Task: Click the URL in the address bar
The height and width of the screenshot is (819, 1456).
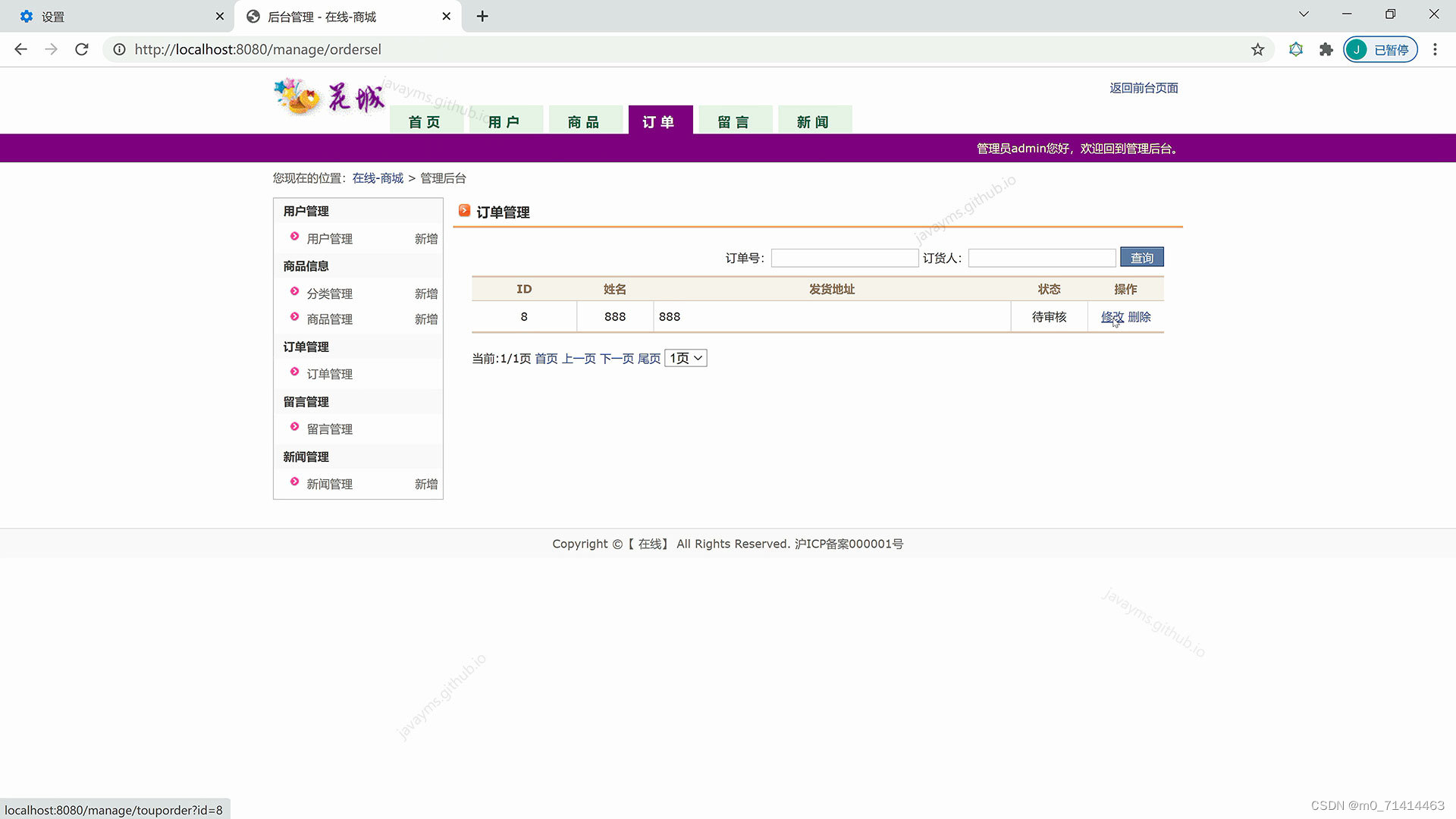Action: (x=258, y=49)
